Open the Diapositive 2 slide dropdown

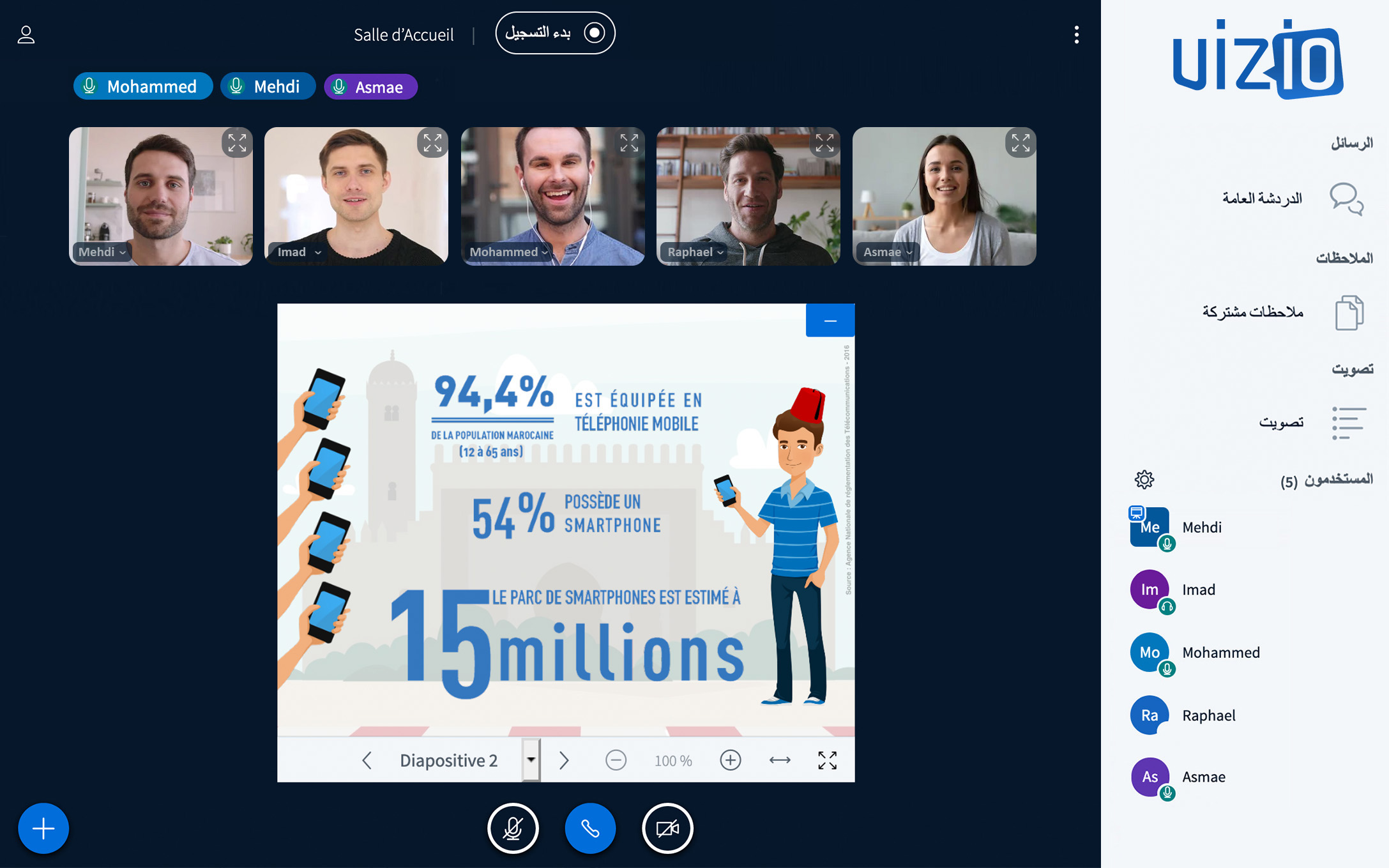pos(531,760)
